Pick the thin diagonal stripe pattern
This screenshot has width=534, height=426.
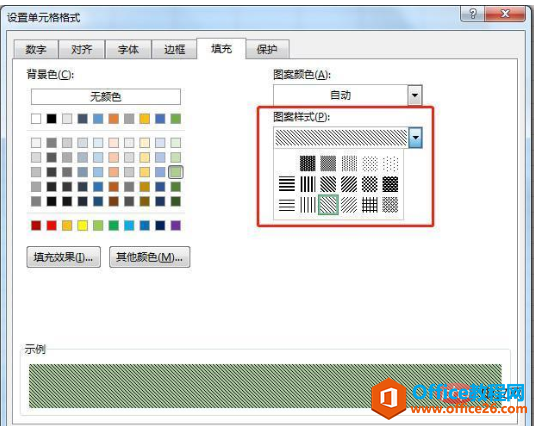(x=349, y=205)
